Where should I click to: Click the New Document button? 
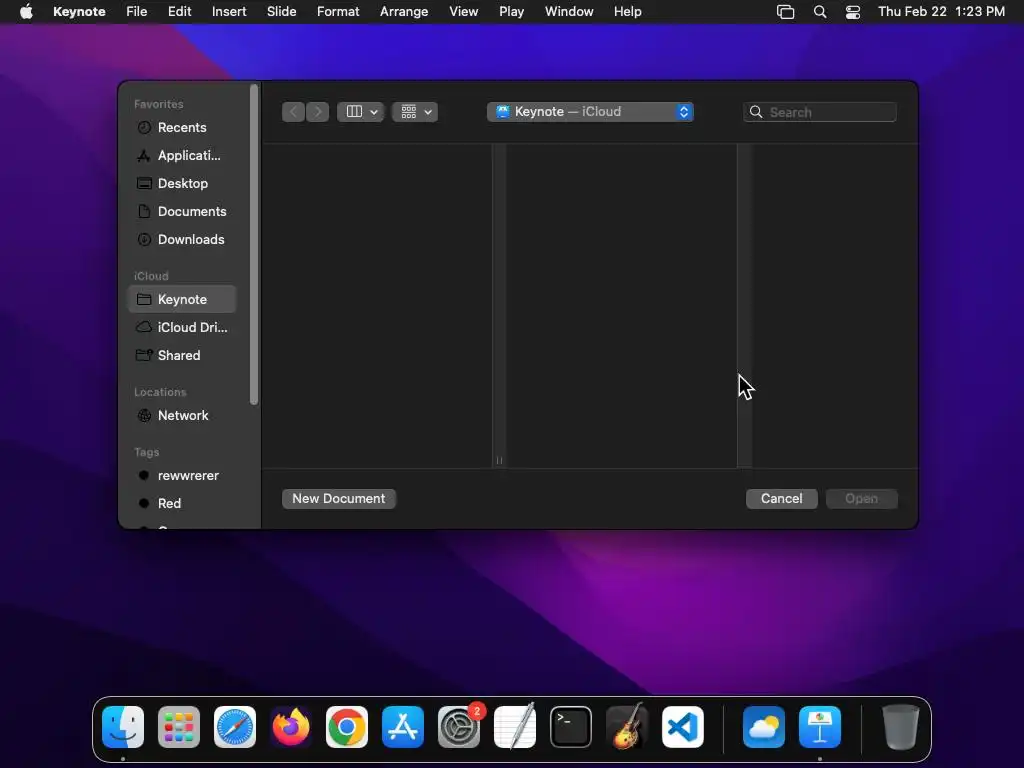tap(339, 498)
